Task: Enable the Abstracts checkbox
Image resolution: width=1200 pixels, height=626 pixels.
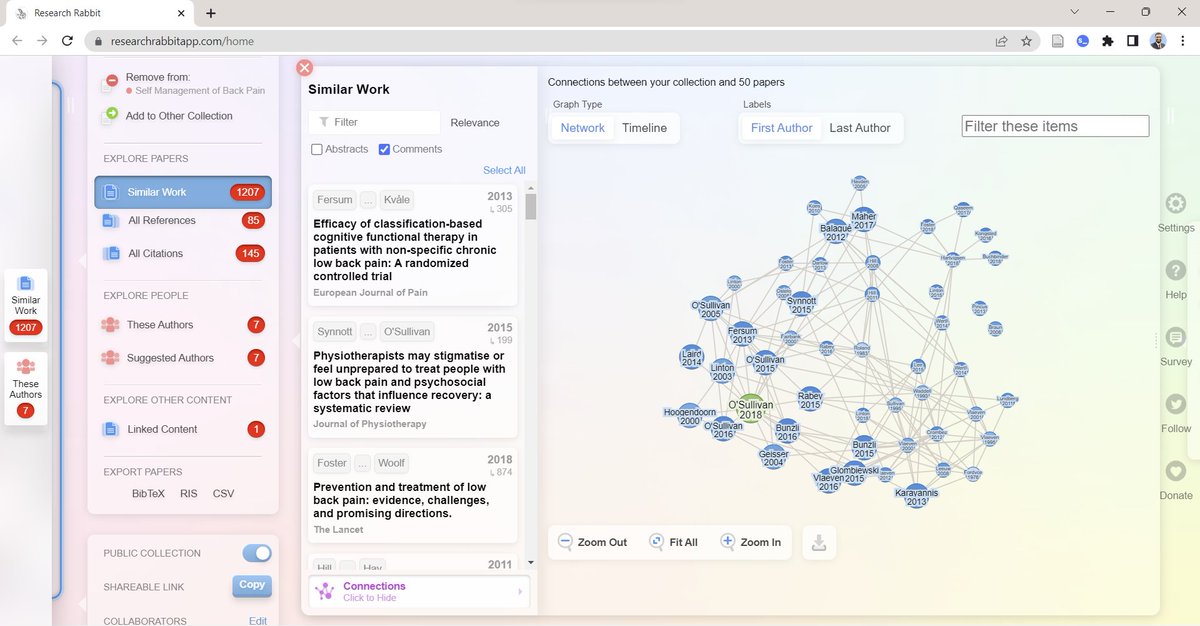Action: (x=317, y=149)
